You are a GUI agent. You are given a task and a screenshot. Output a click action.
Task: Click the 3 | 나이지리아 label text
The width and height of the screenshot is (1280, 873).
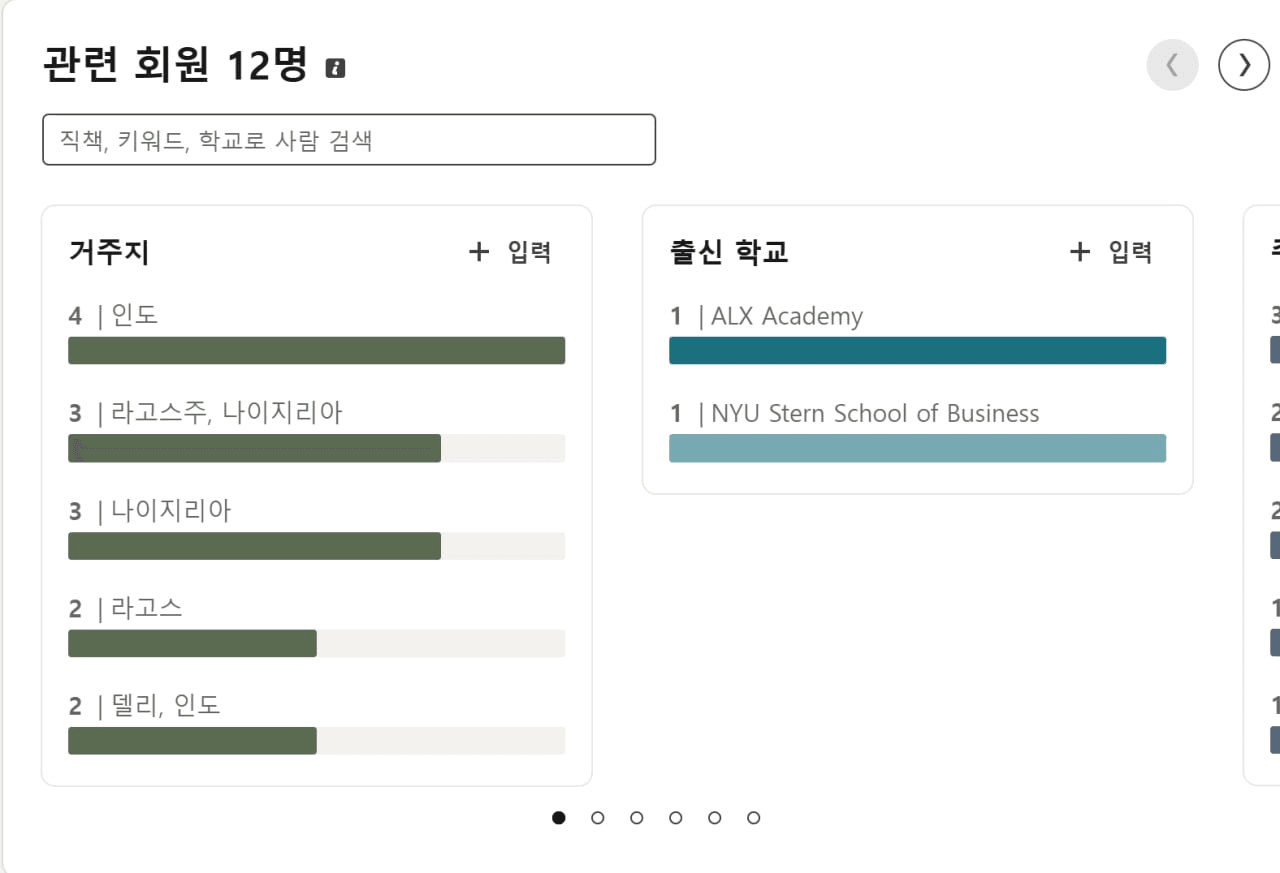(x=150, y=511)
